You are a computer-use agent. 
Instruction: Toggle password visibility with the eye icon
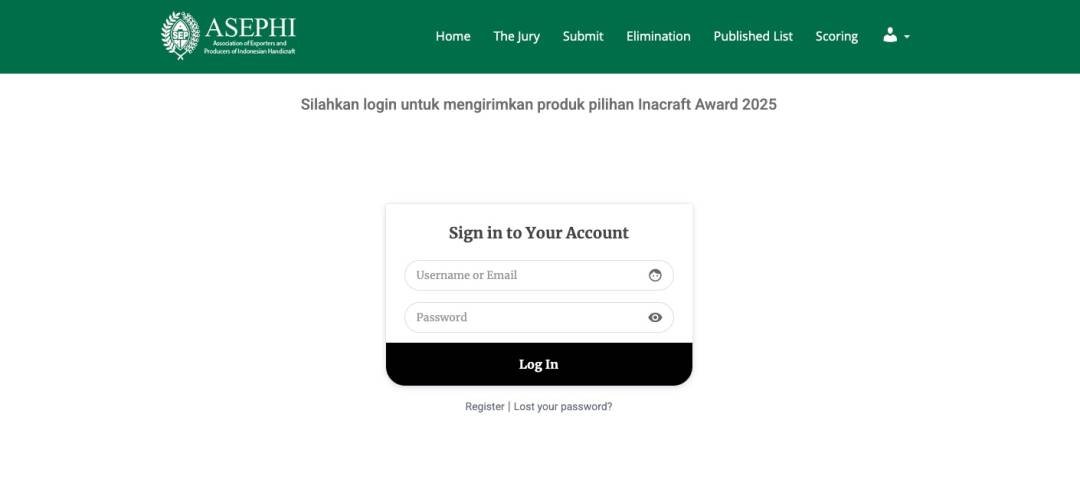pos(655,317)
